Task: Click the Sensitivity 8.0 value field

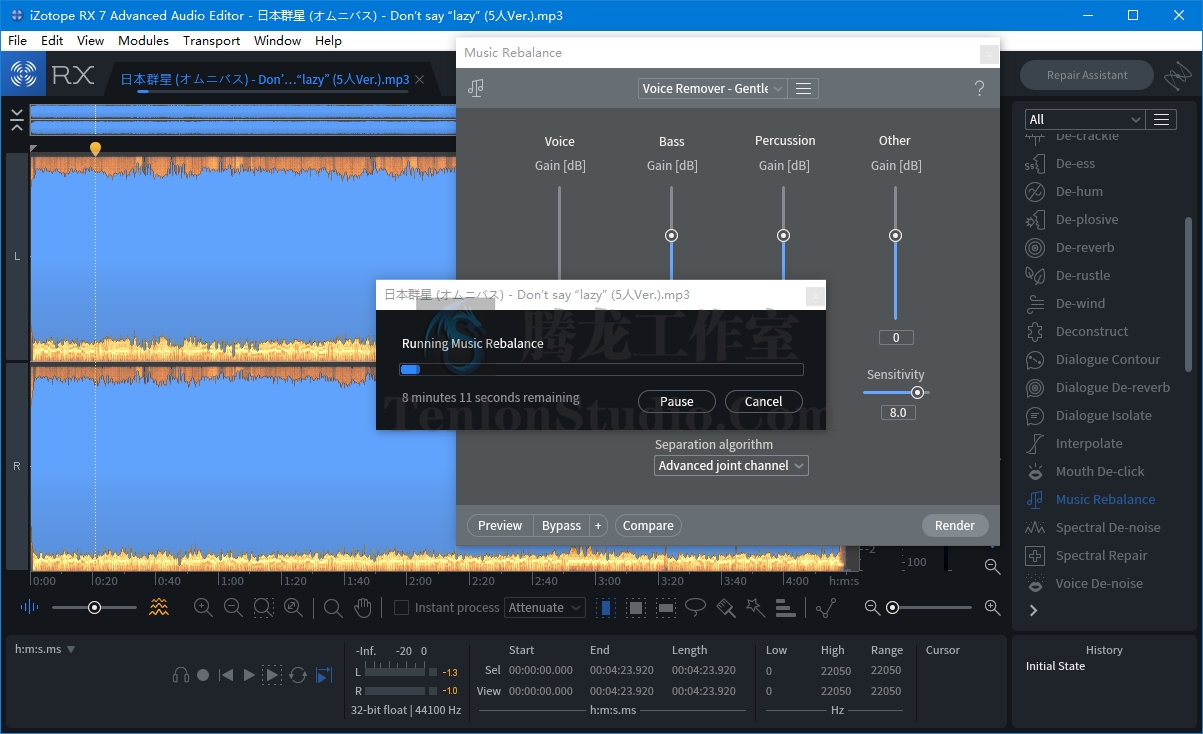Action: 898,412
